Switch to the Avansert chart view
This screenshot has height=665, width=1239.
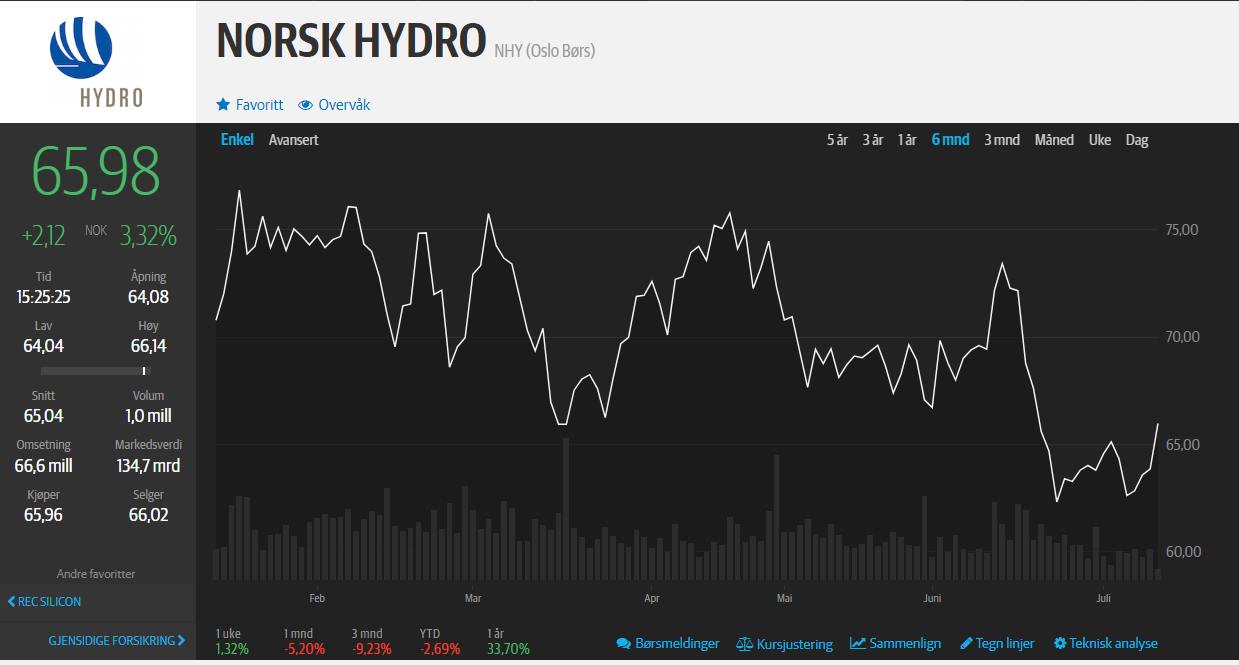click(294, 140)
